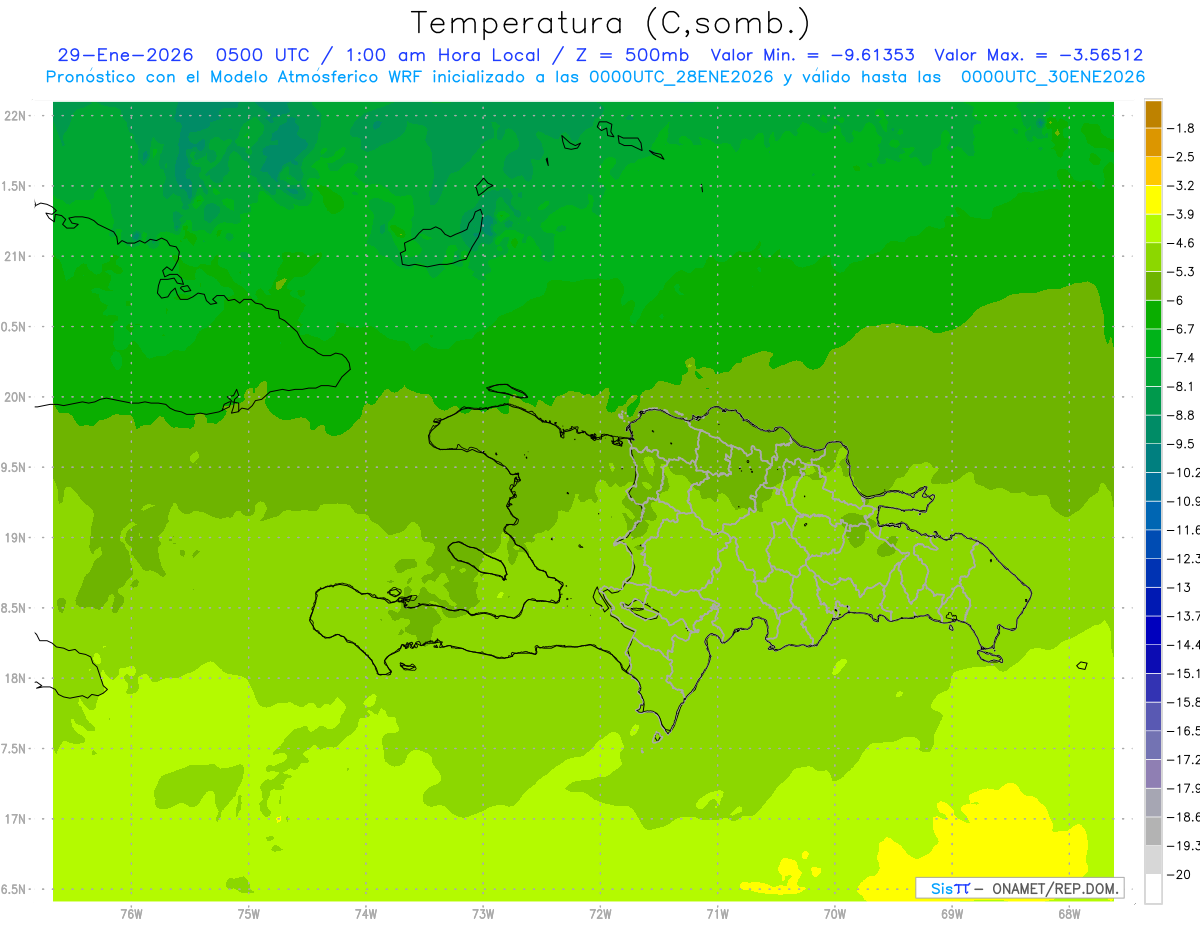Click the "22N" latitude label
1200x927 pixels.
tap(14, 116)
